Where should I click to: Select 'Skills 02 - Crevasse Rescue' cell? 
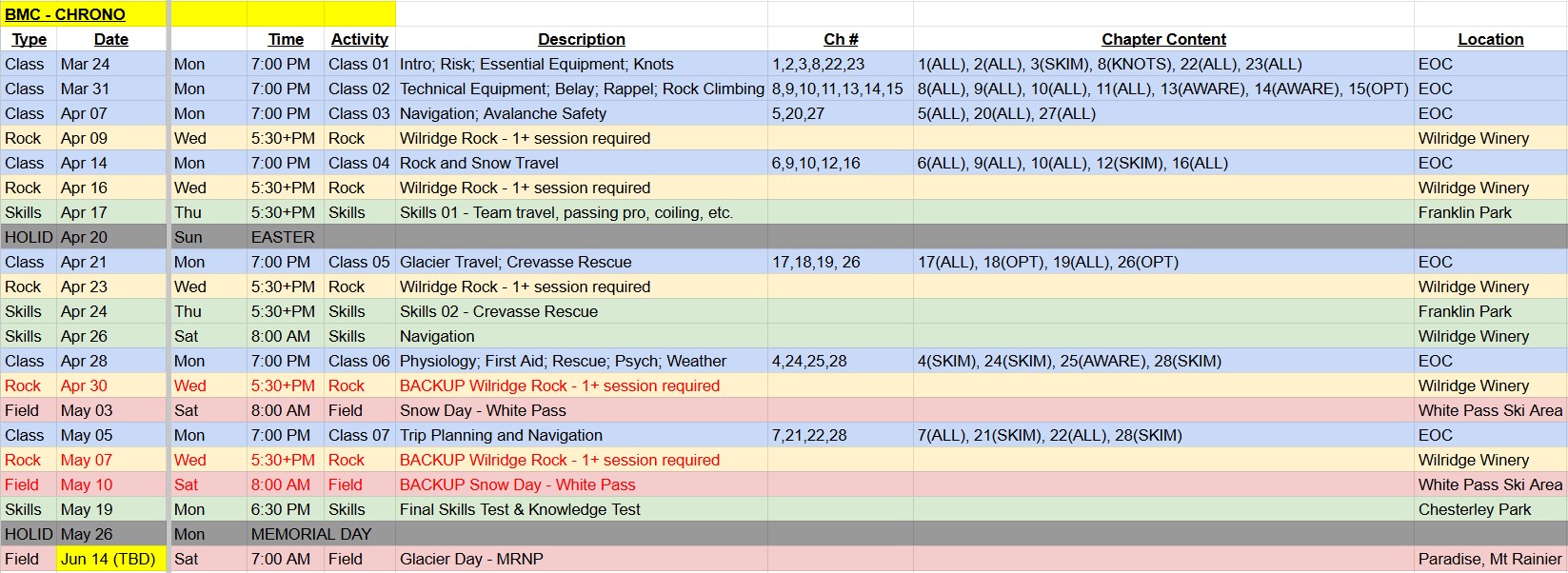click(582, 311)
